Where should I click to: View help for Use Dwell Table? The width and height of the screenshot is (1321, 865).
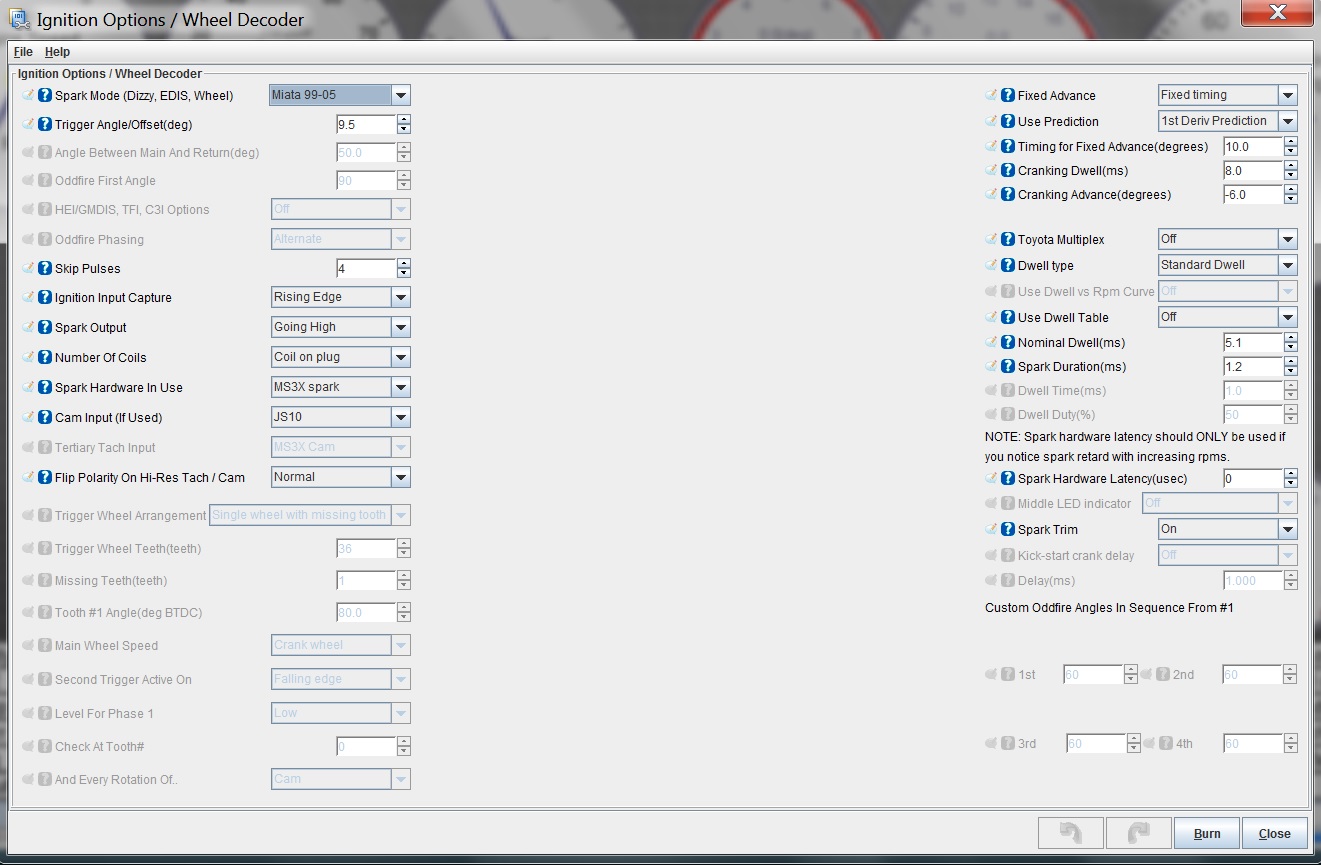pyautogui.click(x=1008, y=318)
